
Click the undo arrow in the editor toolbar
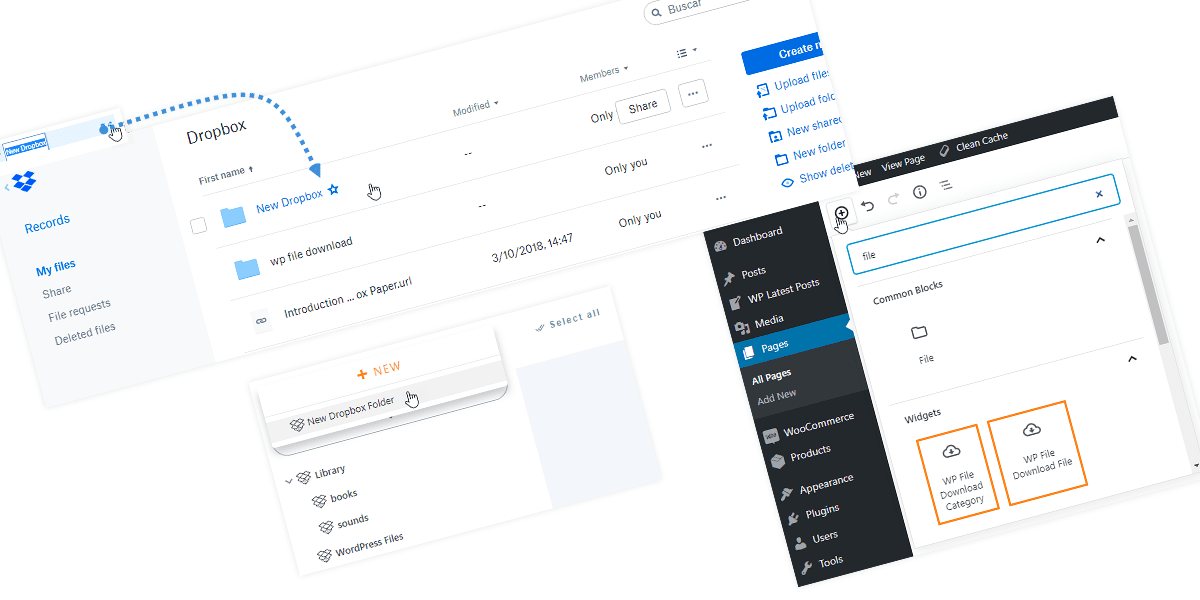click(868, 206)
